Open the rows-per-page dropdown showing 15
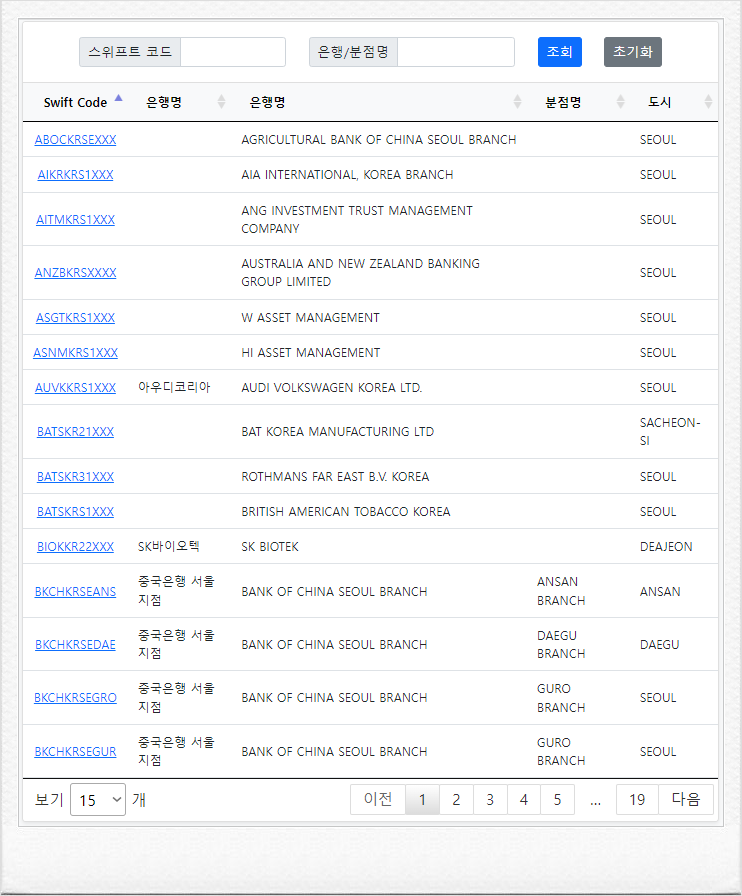 click(x=98, y=799)
